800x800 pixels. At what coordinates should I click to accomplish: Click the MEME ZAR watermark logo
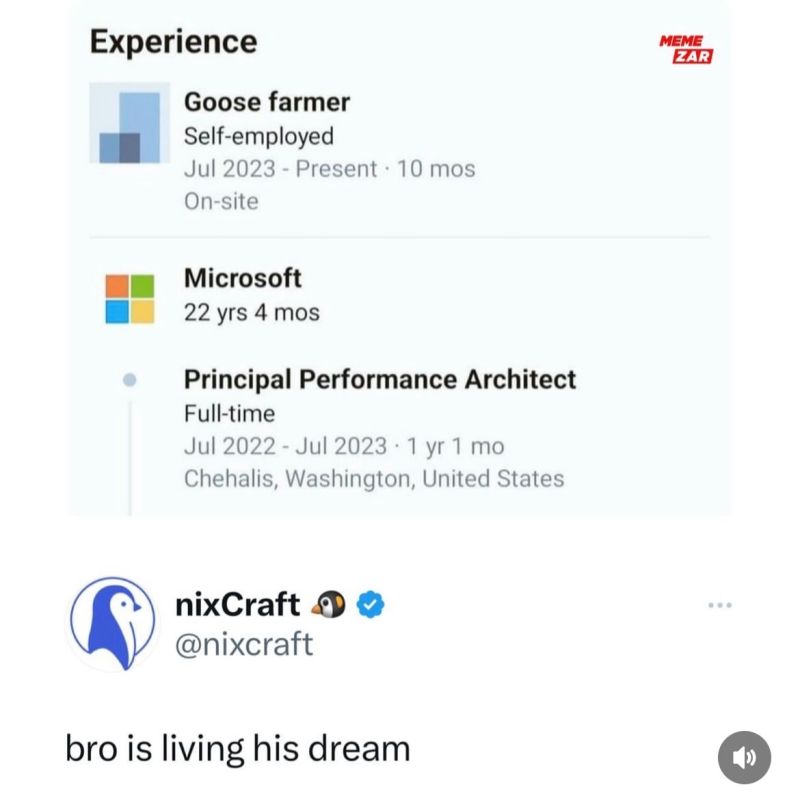point(686,48)
